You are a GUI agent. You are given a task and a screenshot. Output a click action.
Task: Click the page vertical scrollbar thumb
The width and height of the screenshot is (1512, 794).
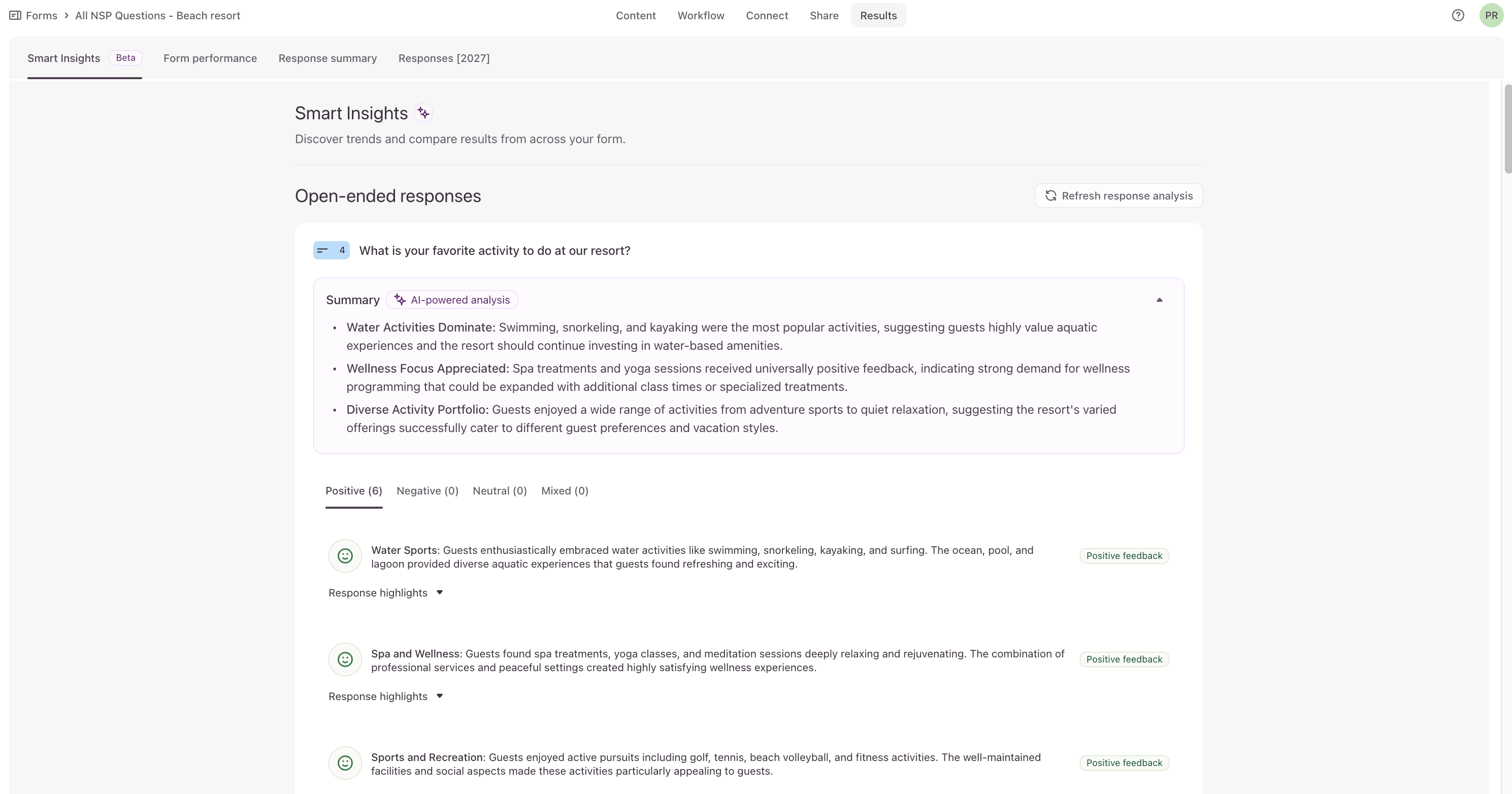1507,129
